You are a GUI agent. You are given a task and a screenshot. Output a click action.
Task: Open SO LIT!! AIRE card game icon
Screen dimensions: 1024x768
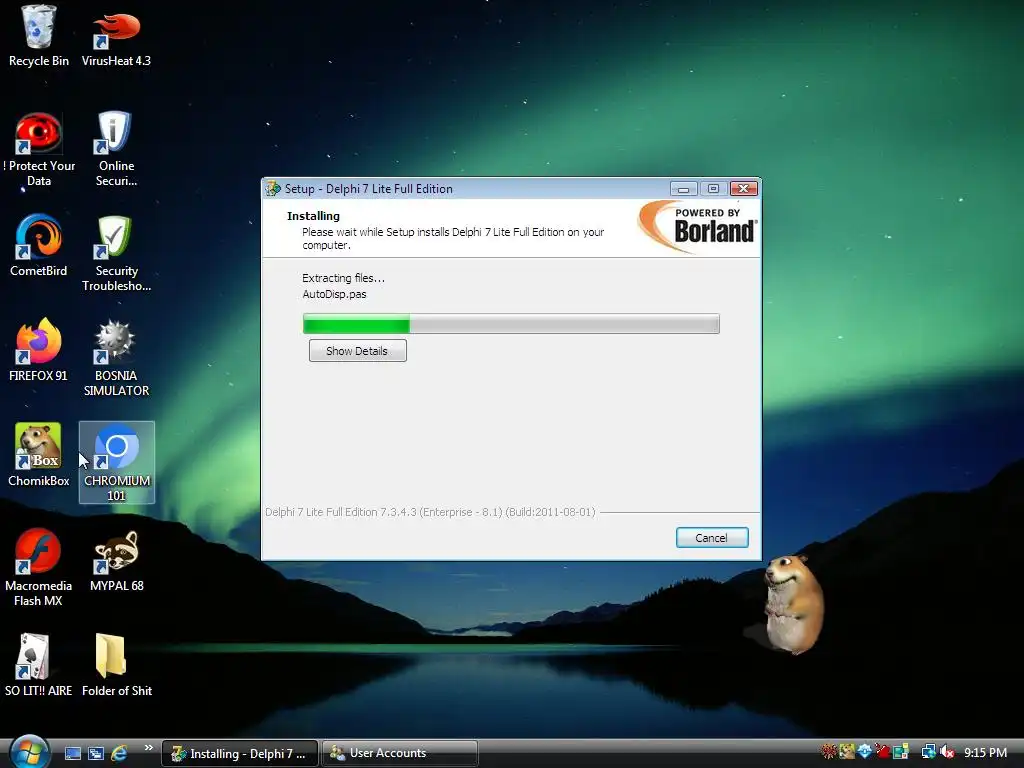[x=39, y=665]
